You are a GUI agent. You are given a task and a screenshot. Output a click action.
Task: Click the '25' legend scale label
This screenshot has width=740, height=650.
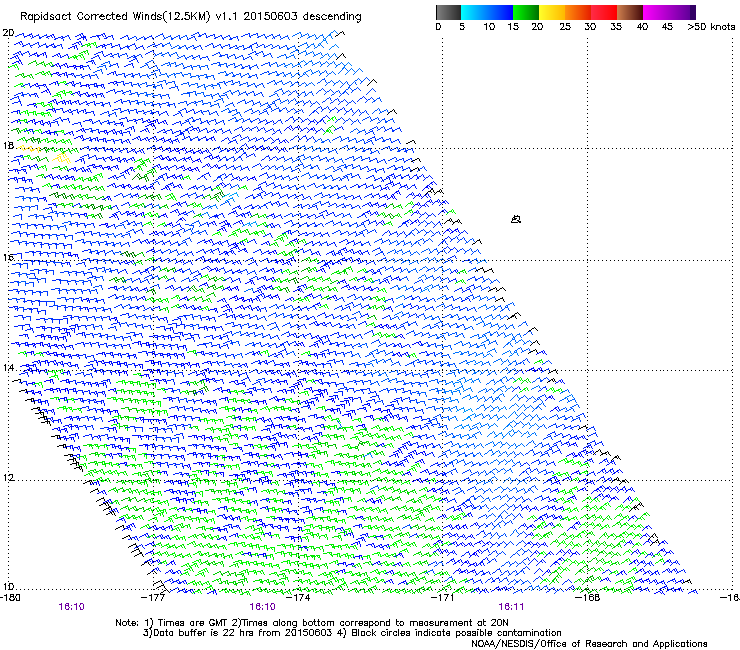tap(565, 27)
